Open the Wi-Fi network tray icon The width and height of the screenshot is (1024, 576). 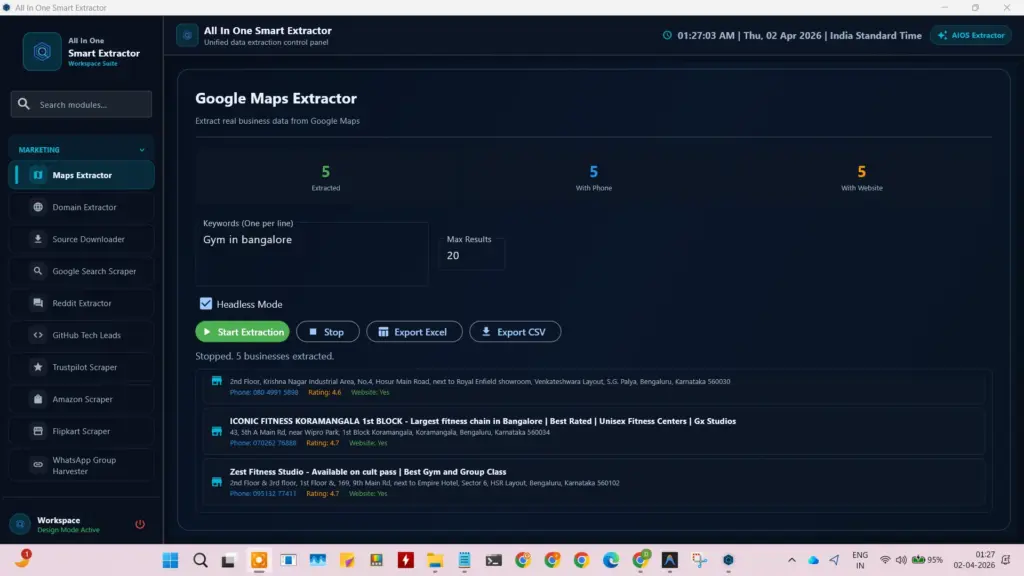885,560
